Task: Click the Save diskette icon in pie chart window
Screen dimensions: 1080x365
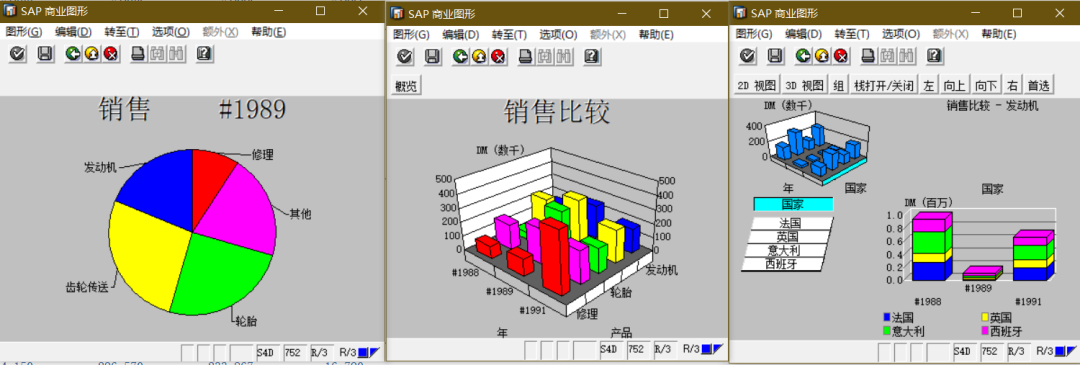Action: click(45, 54)
